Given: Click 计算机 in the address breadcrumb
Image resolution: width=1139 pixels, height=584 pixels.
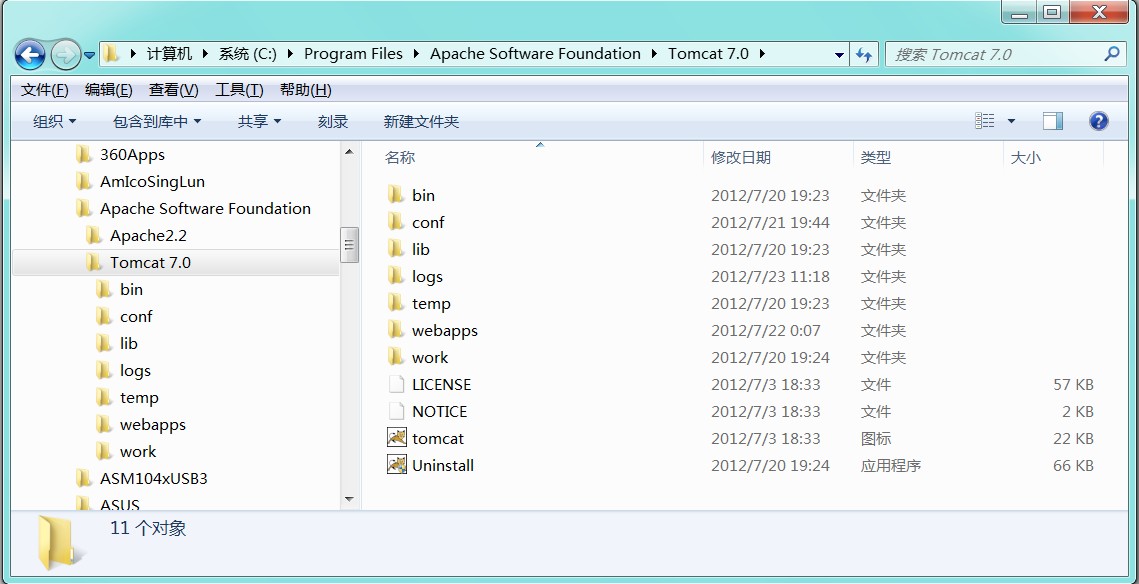Looking at the screenshot, I should click(x=169, y=54).
